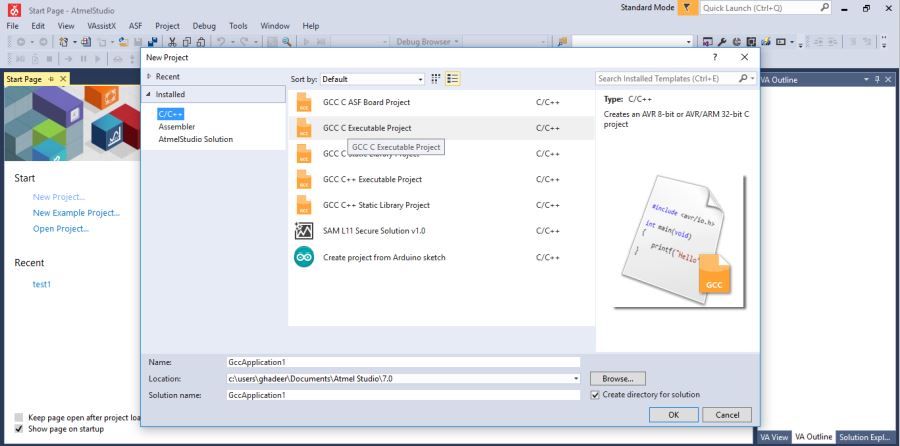Click the New Project toolbar icon
Viewport: 900px width, 446px height.
point(64,42)
